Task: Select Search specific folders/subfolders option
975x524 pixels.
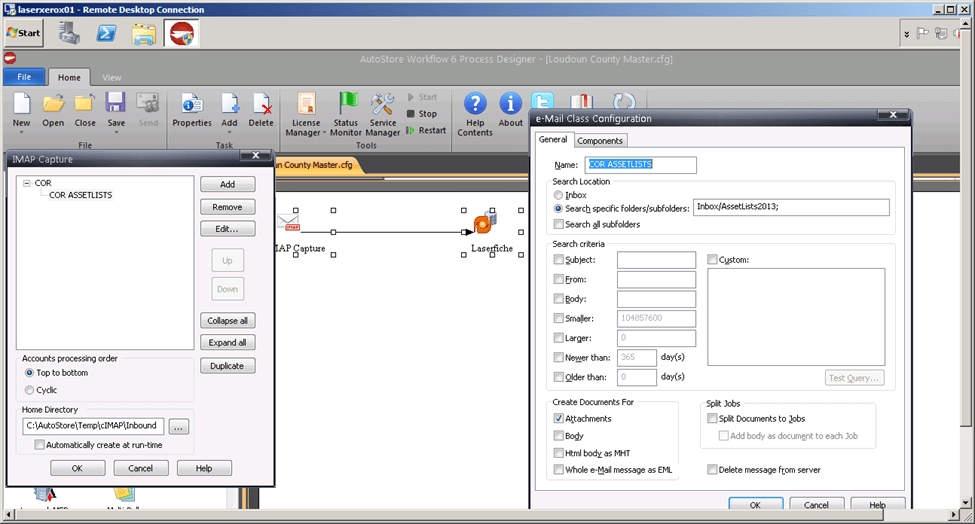Action: 558,209
